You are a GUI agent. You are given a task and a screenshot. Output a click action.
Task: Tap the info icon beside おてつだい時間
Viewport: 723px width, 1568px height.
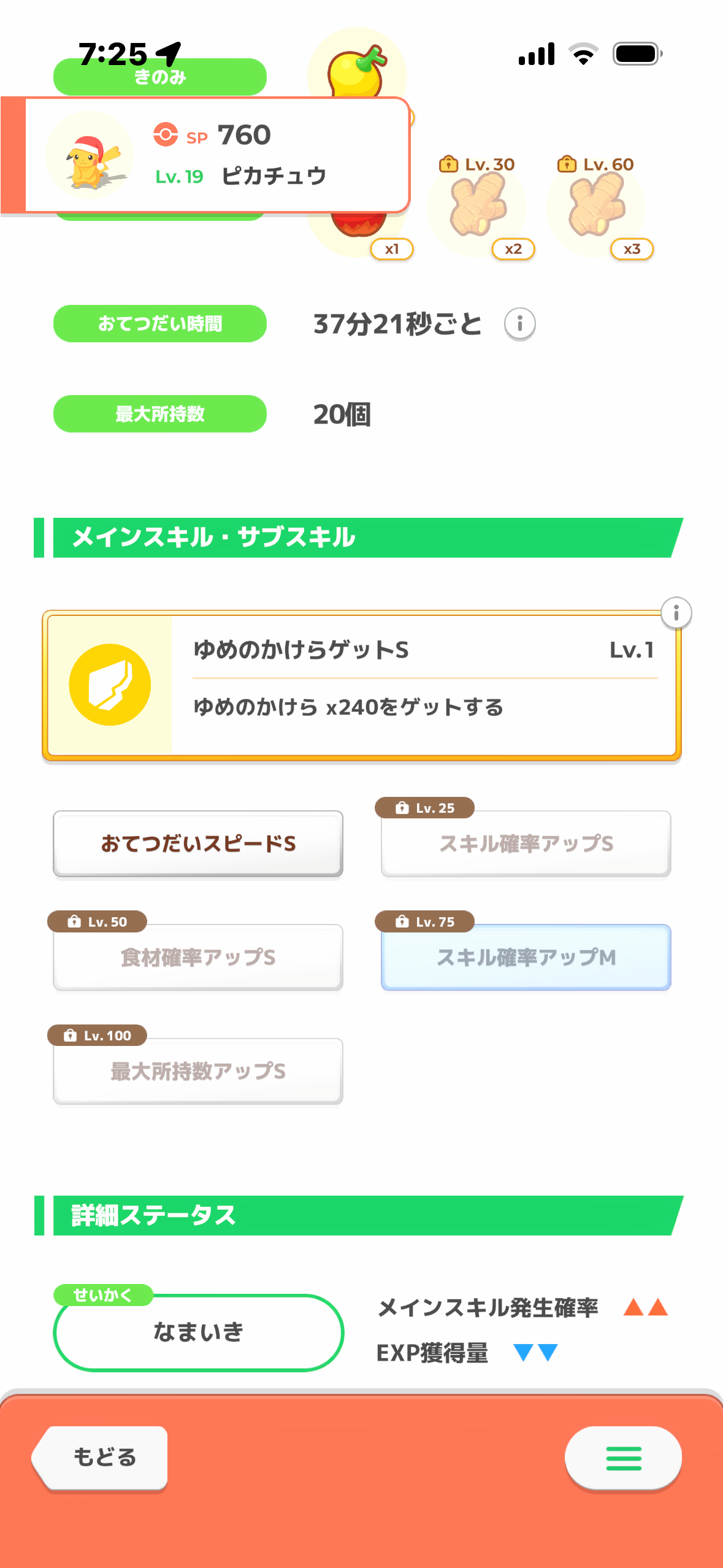pos(519,323)
